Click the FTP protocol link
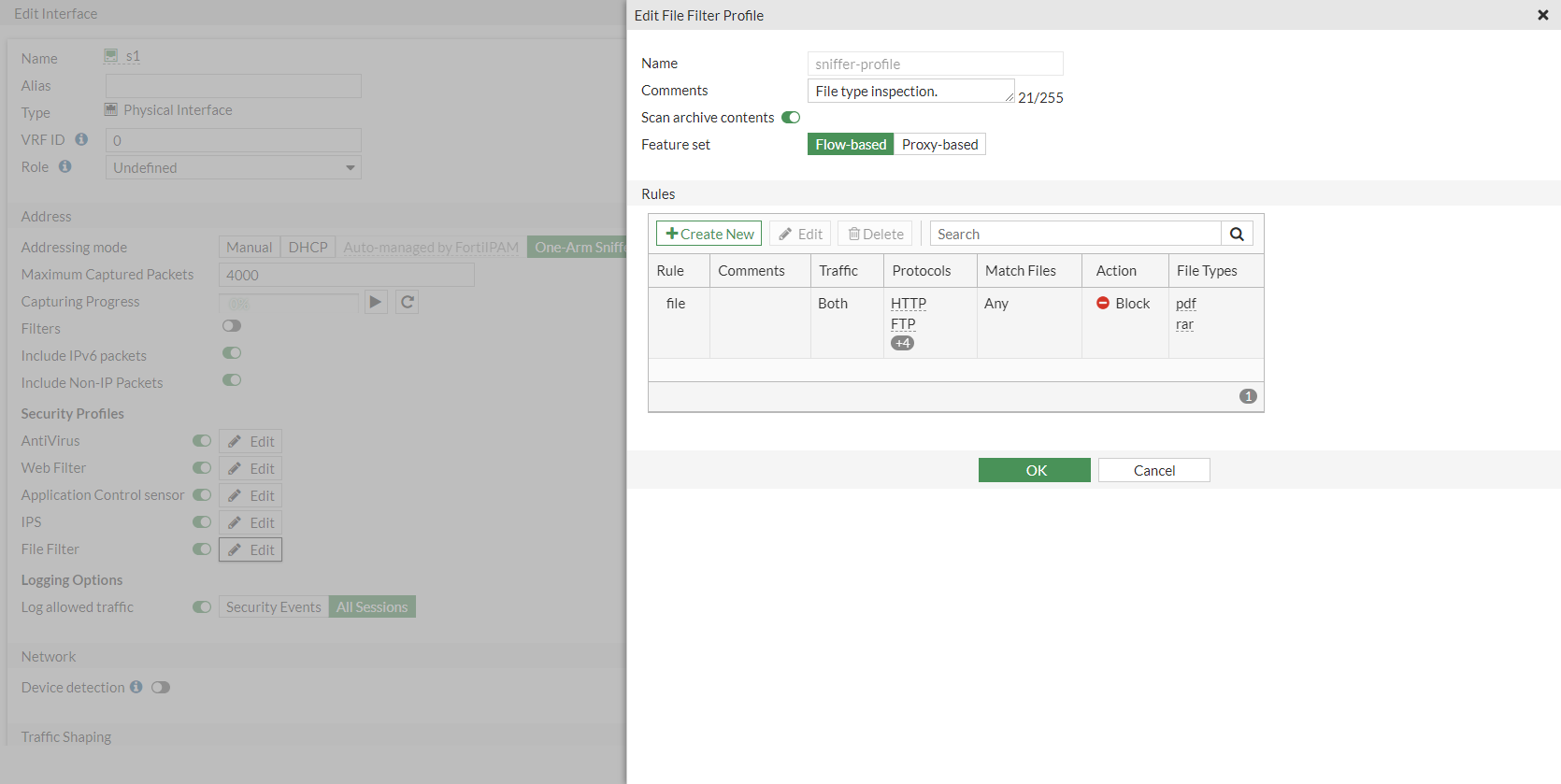Image resolution: width=1561 pixels, height=784 pixels. 903,324
